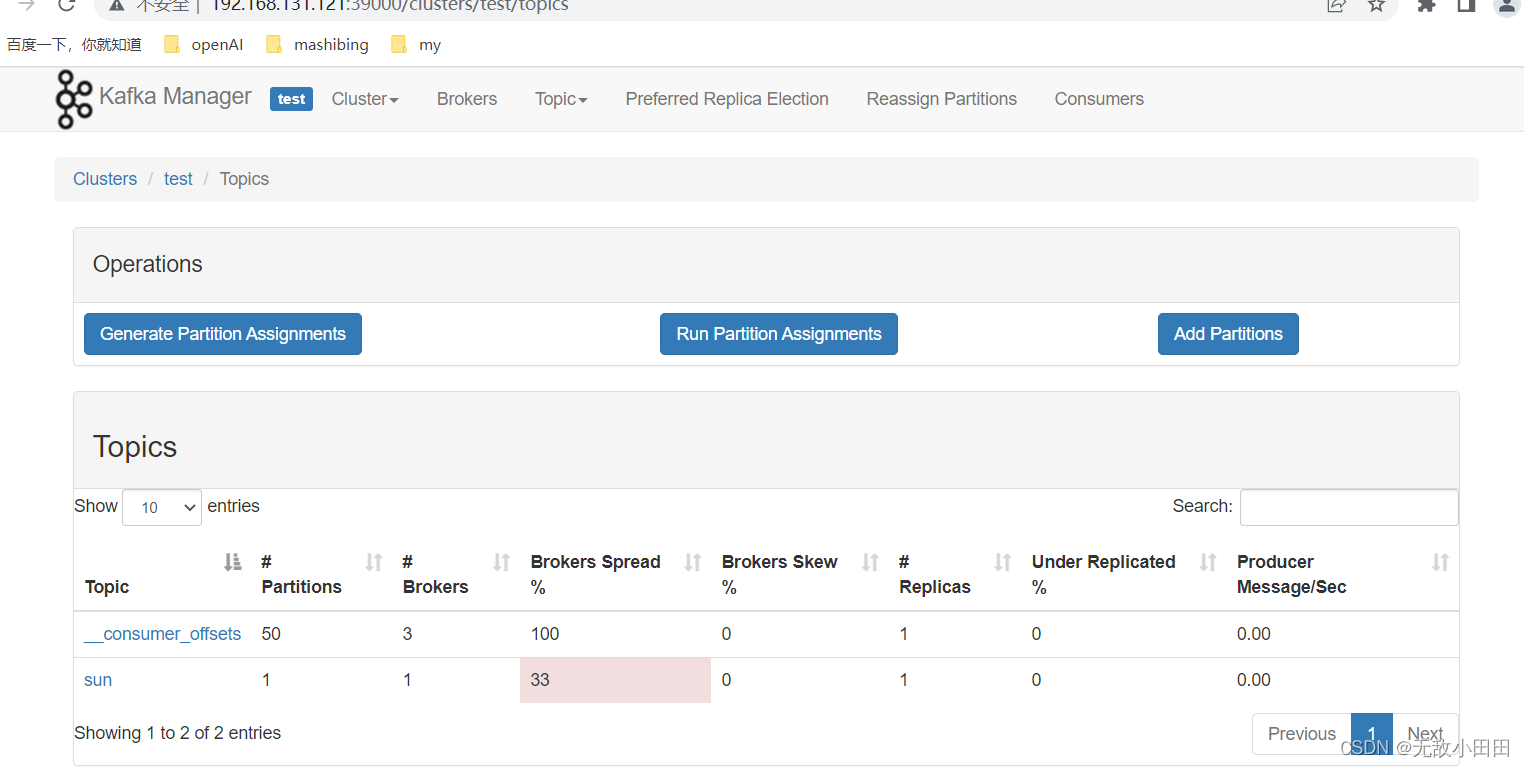Screen dimensions: 1524x767
Task: Reload the page with the browser refresh icon
Action: click(x=67, y=5)
